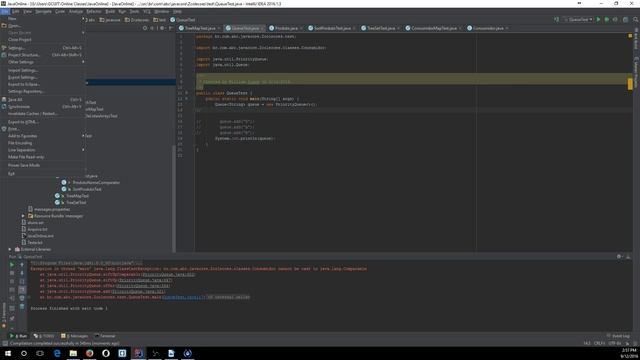Click run gutter icon beside class QueueTest

187,93
